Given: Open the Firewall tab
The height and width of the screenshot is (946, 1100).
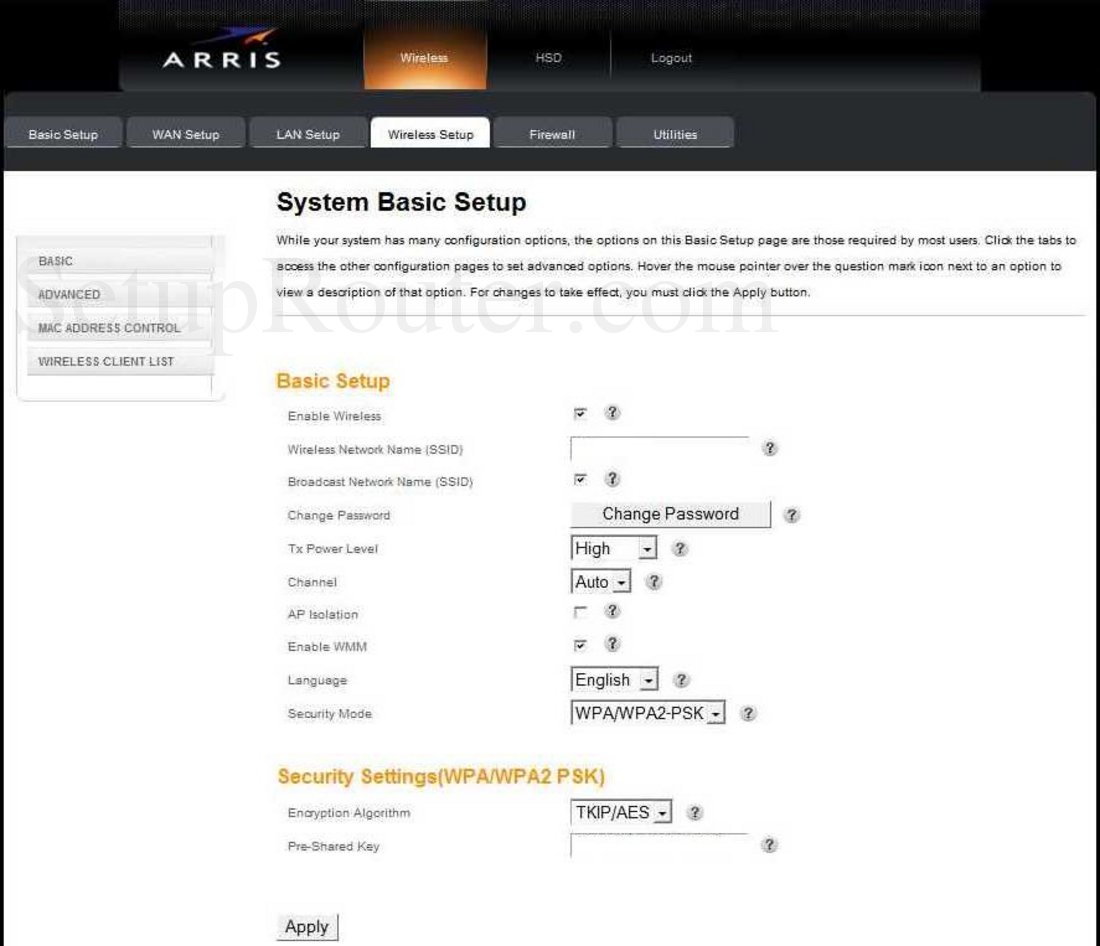Looking at the screenshot, I should tap(553, 134).
